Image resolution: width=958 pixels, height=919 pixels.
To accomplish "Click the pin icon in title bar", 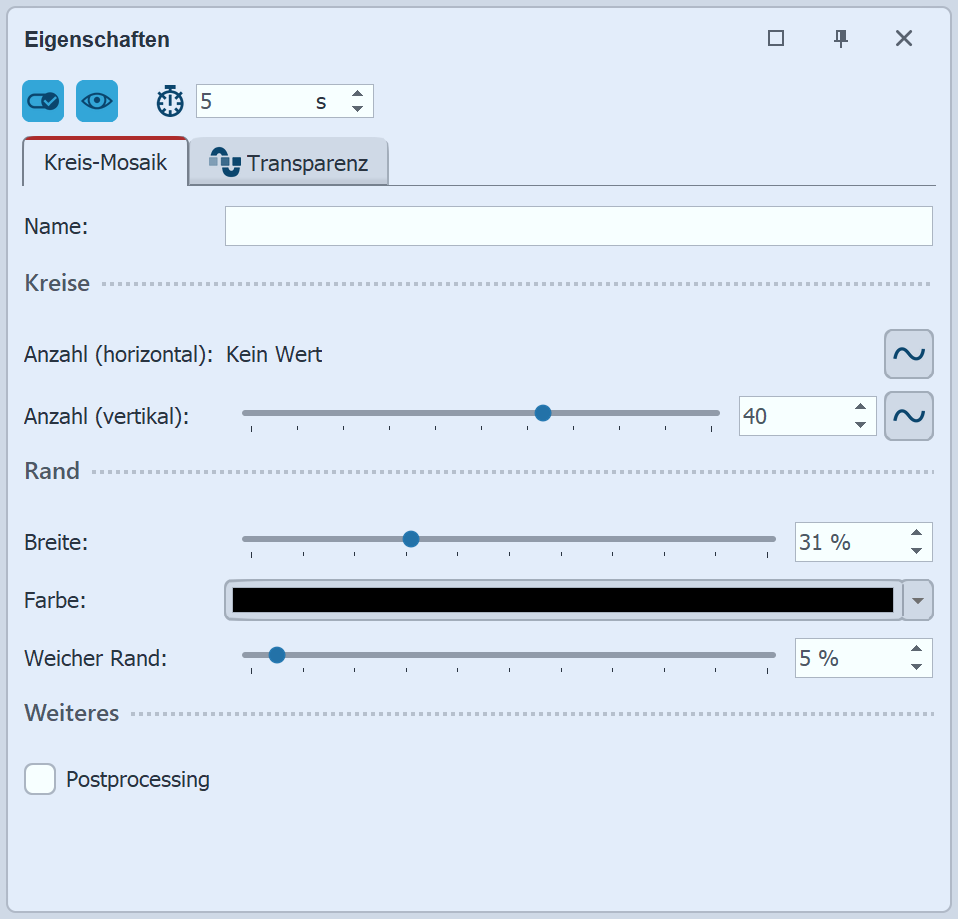I will 841,39.
